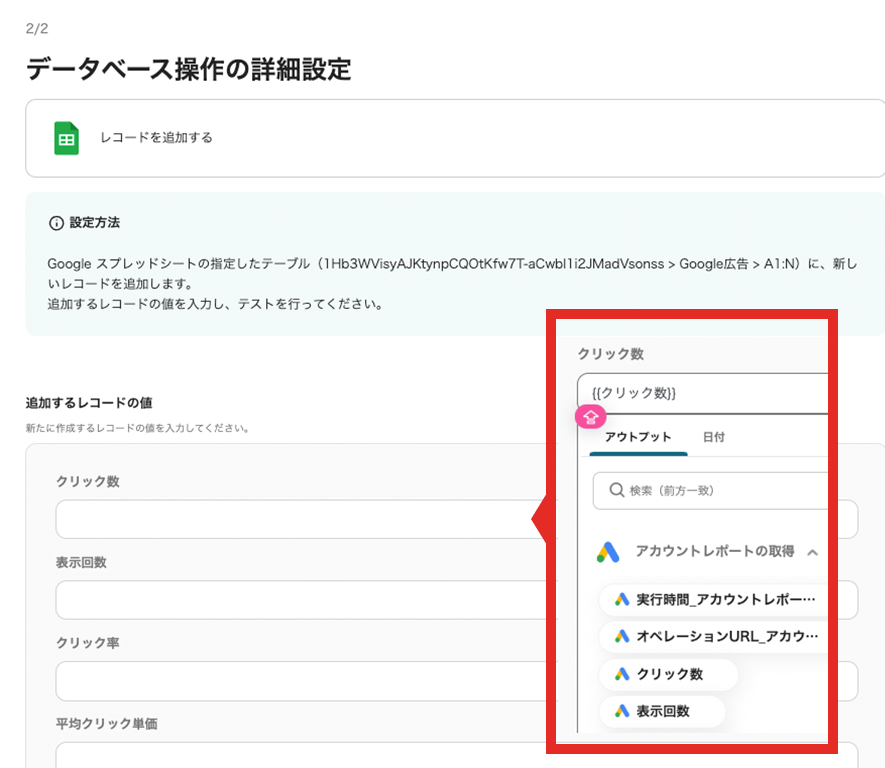Click Google Ads logo beside アカウントレポートの取得
Screen dimensions: 885x768
(x=609, y=552)
